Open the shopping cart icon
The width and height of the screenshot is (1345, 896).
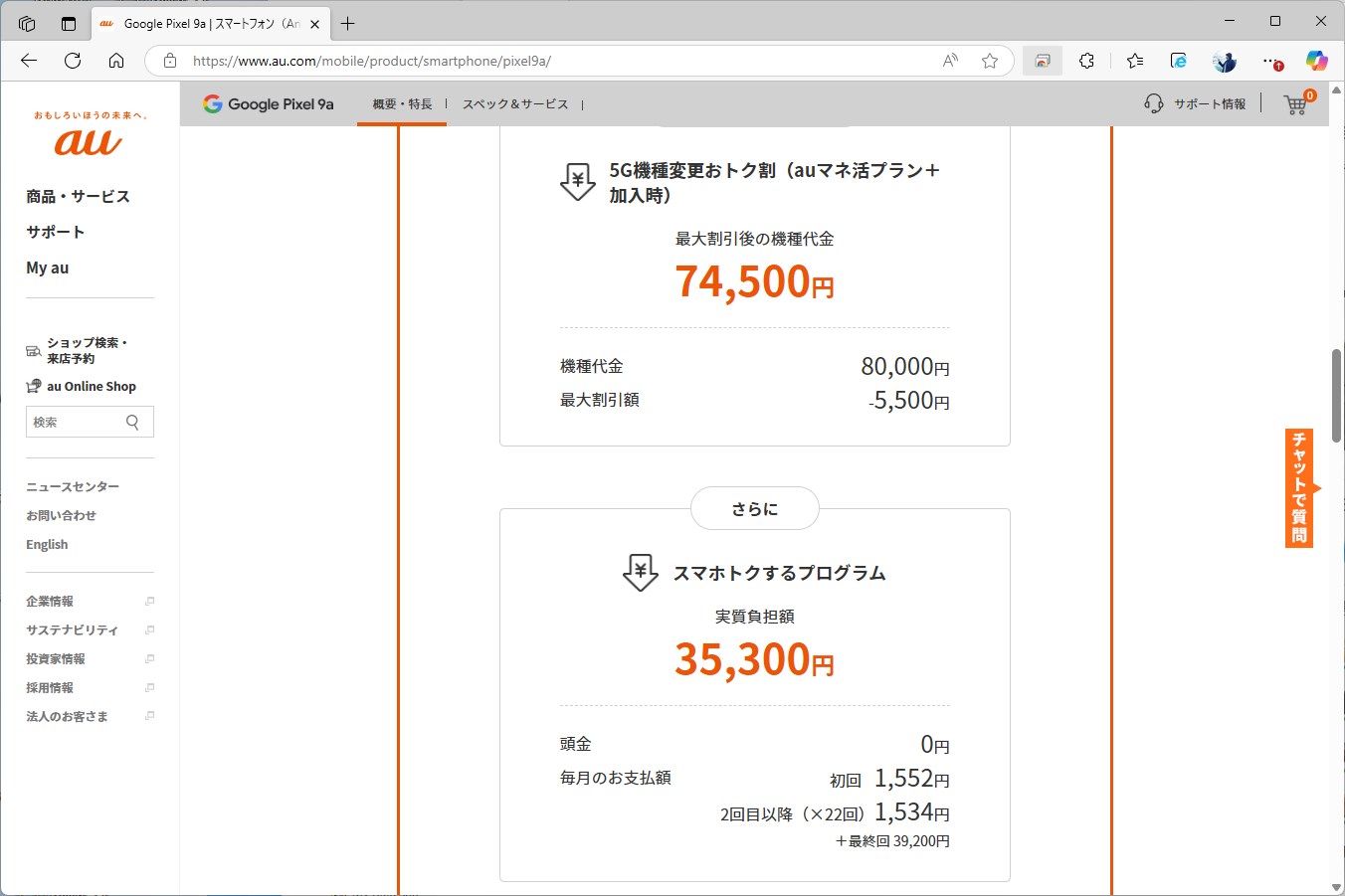1296,103
